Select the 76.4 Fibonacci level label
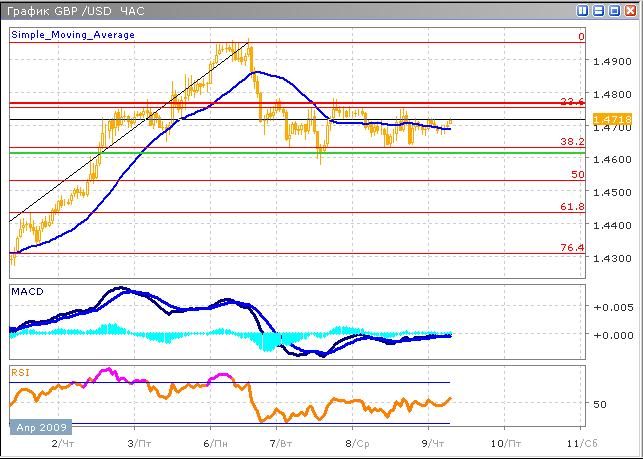This screenshot has width=643, height=459. 571,247
